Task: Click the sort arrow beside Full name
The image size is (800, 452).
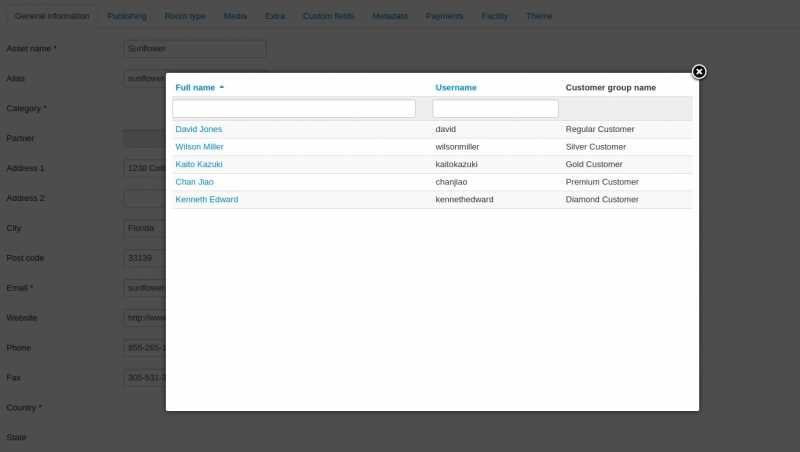Action: coord(222,87)
